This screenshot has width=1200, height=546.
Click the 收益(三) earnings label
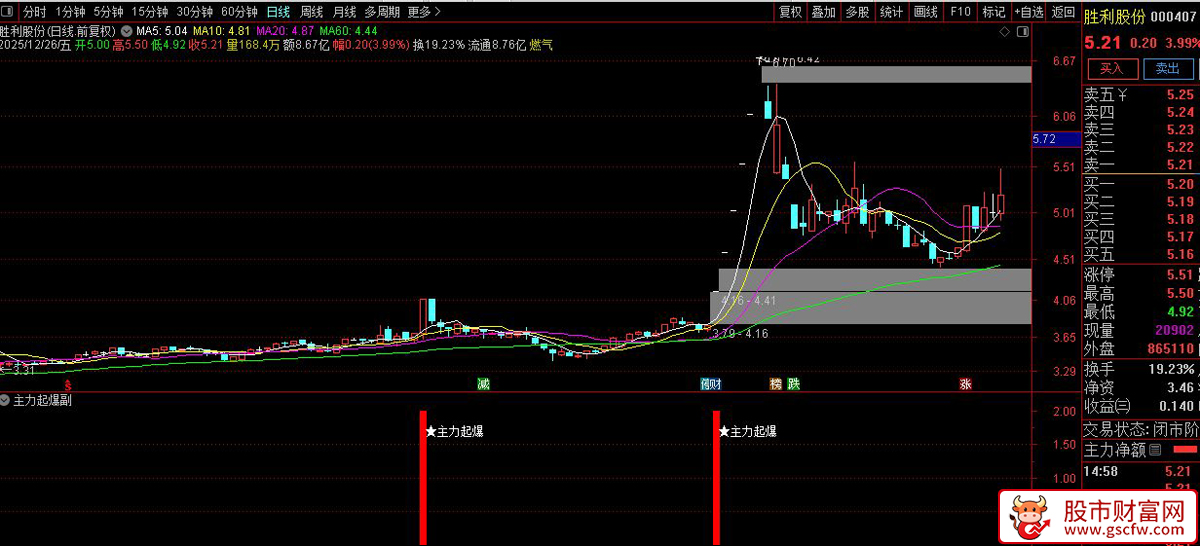click(1107, 406)
